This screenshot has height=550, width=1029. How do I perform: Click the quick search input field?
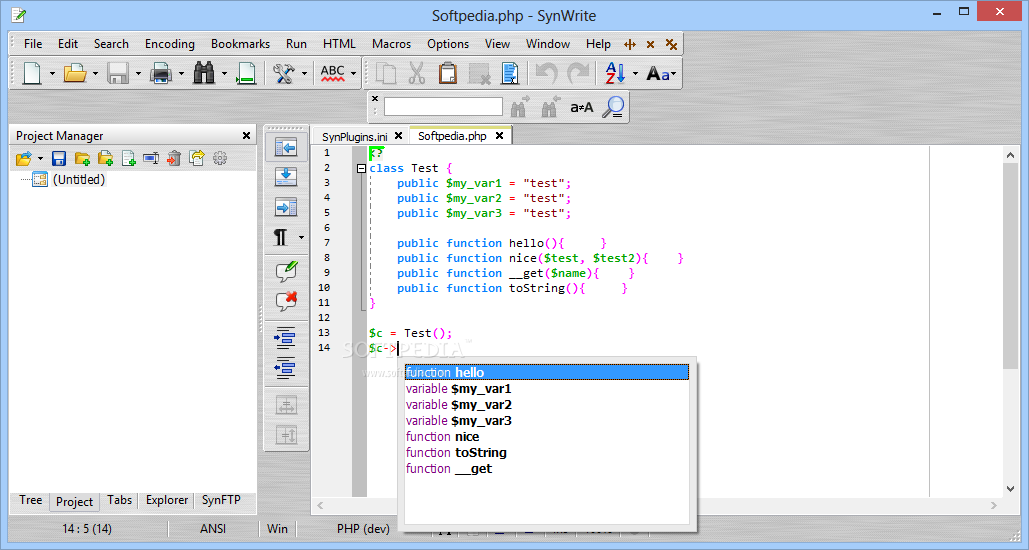tap(443, 107)
